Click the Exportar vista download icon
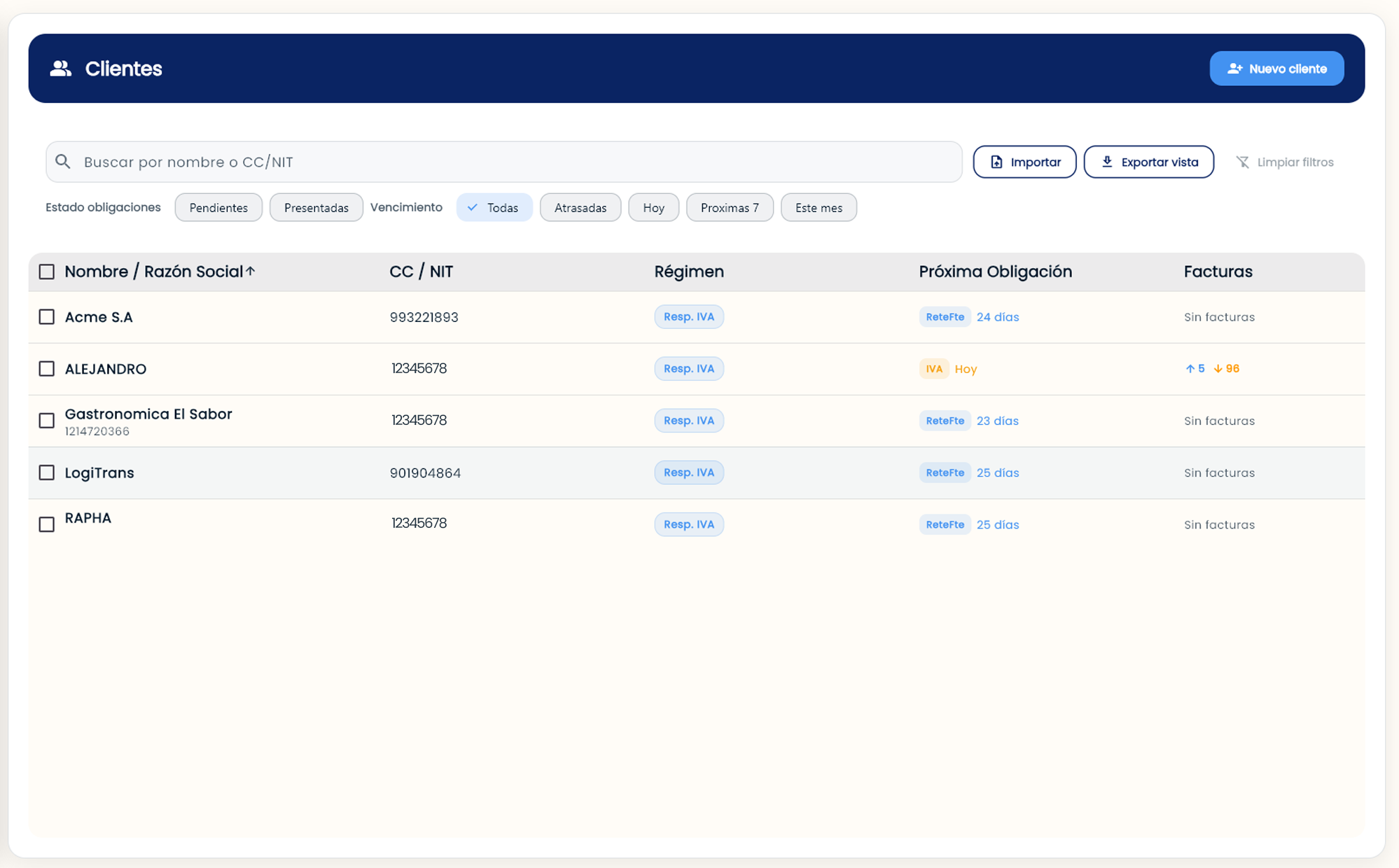The image size is (1399, 868). point(1107,162)
